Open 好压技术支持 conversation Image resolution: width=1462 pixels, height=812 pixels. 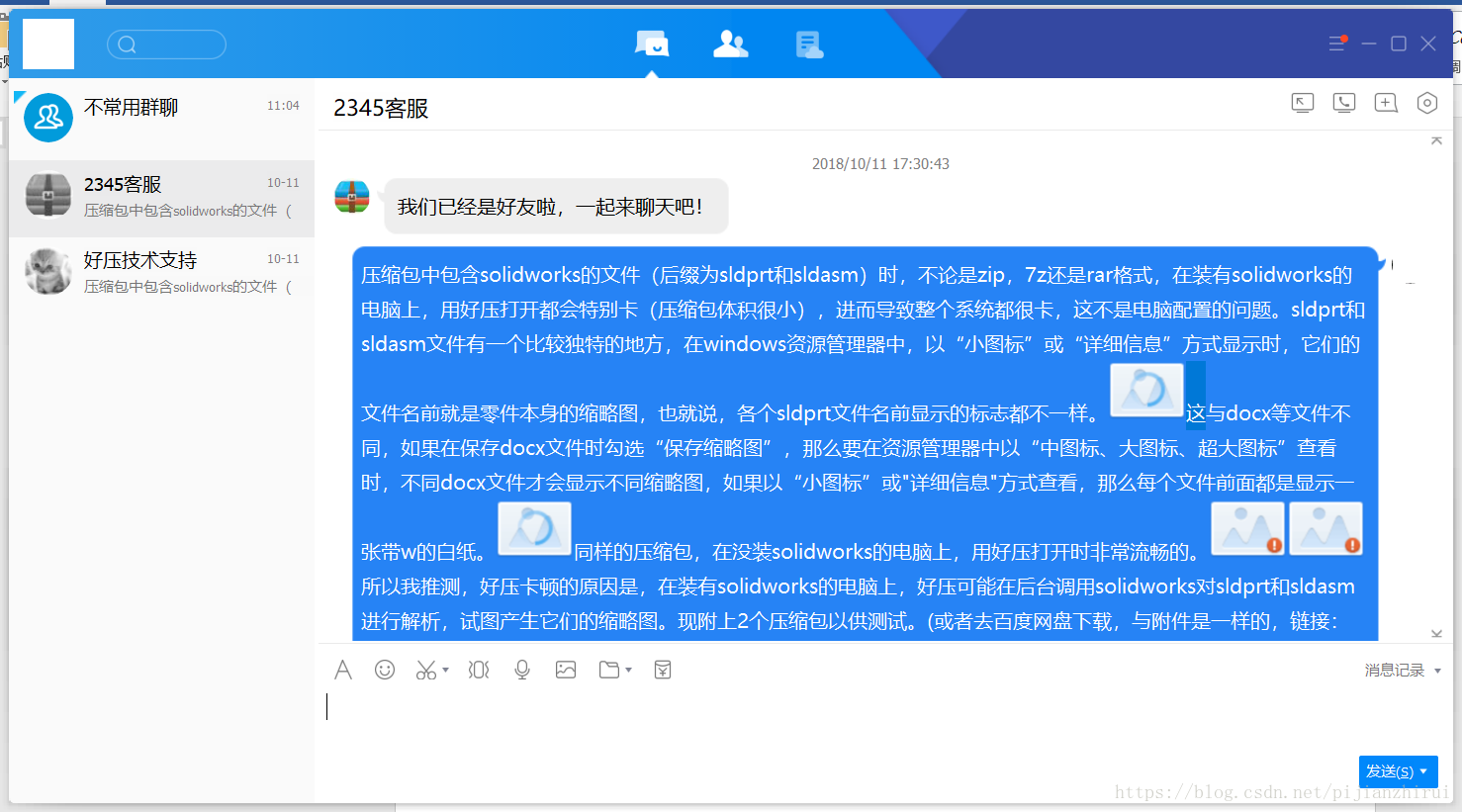[x=161, y=272]
